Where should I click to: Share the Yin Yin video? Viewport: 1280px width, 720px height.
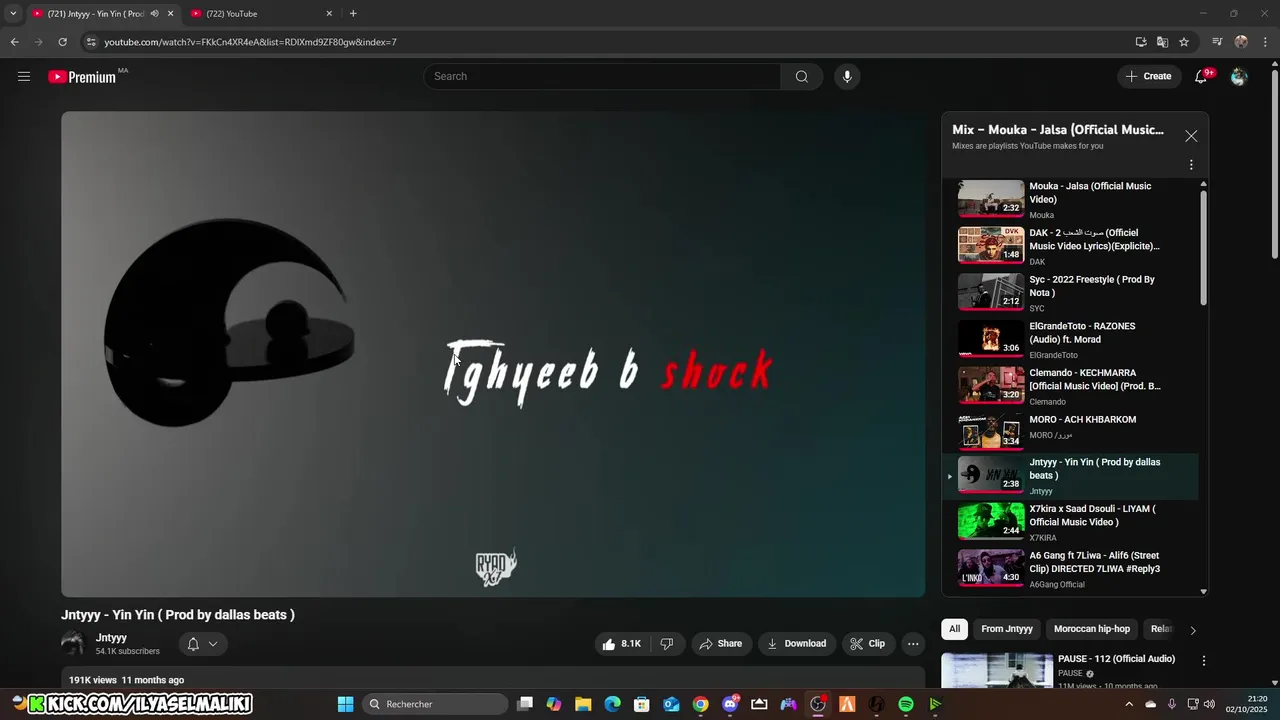(720, 644)
